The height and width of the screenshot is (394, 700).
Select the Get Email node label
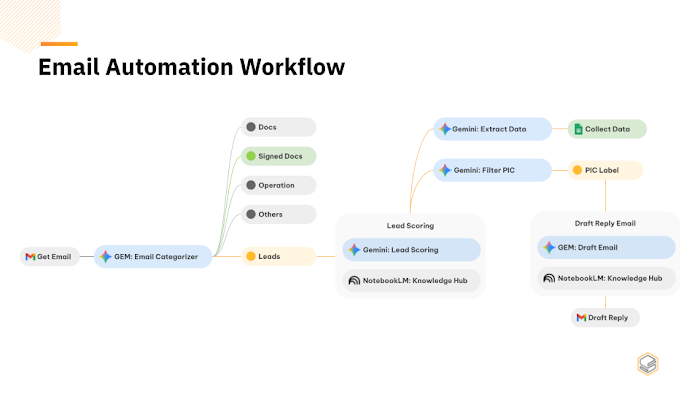tap(54, 257)
